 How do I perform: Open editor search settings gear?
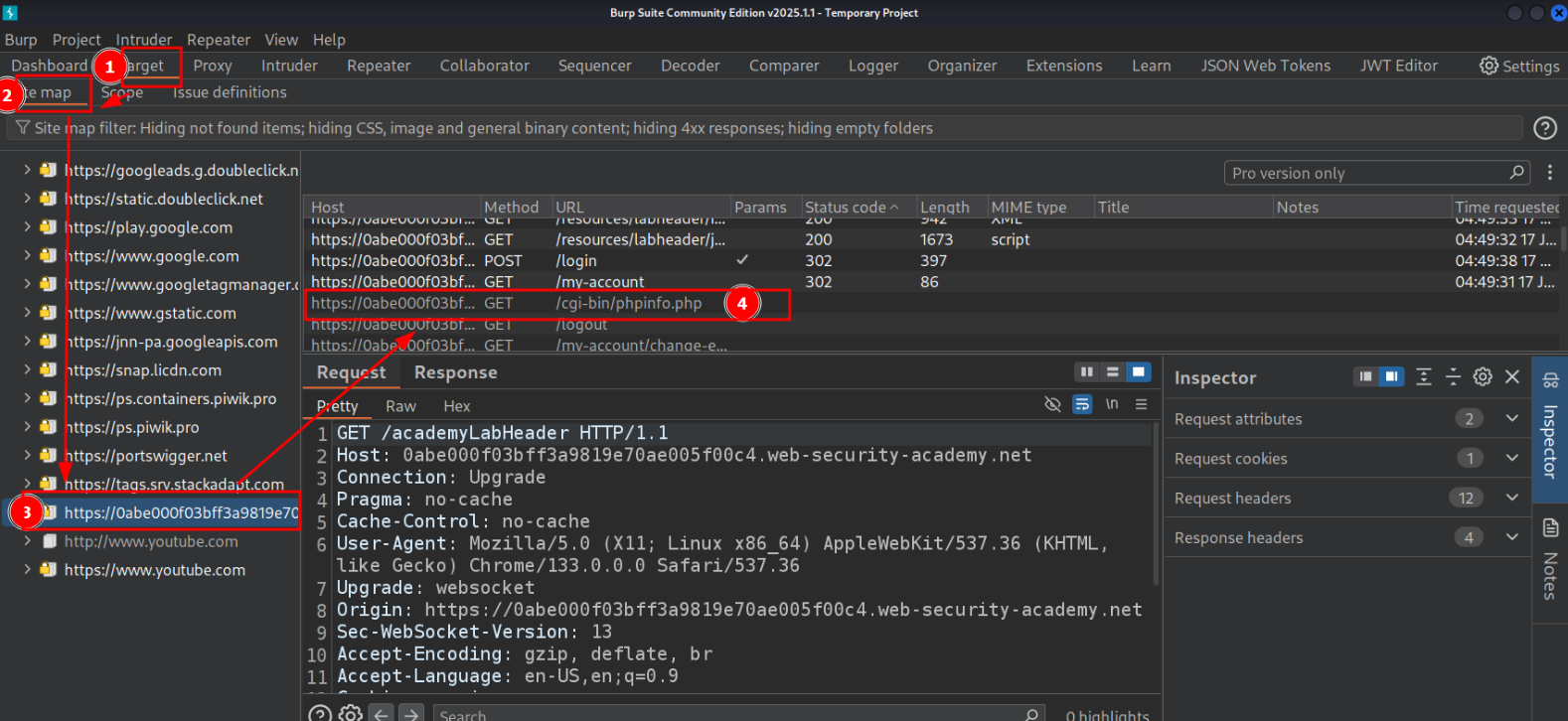click(x=351, y=714)
